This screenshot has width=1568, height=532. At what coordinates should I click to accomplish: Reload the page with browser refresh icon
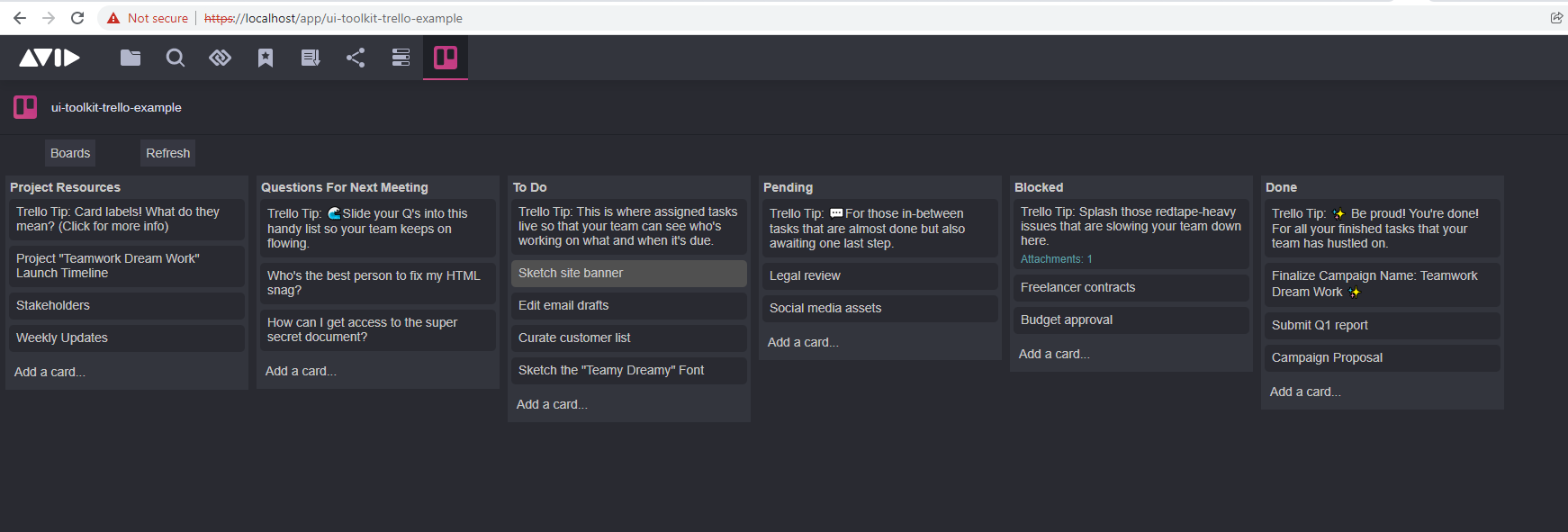77,18
